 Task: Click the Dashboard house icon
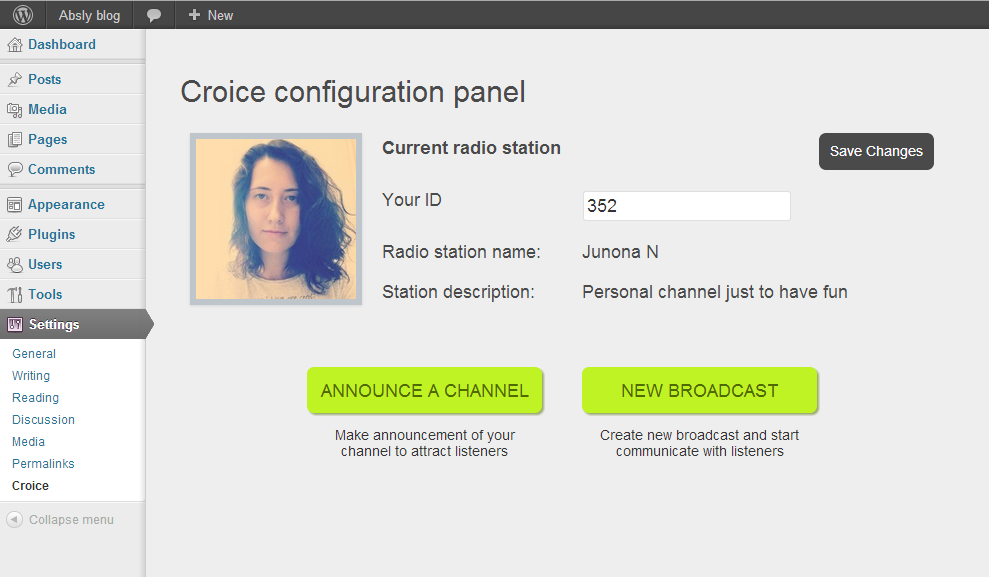coord(15,45)
